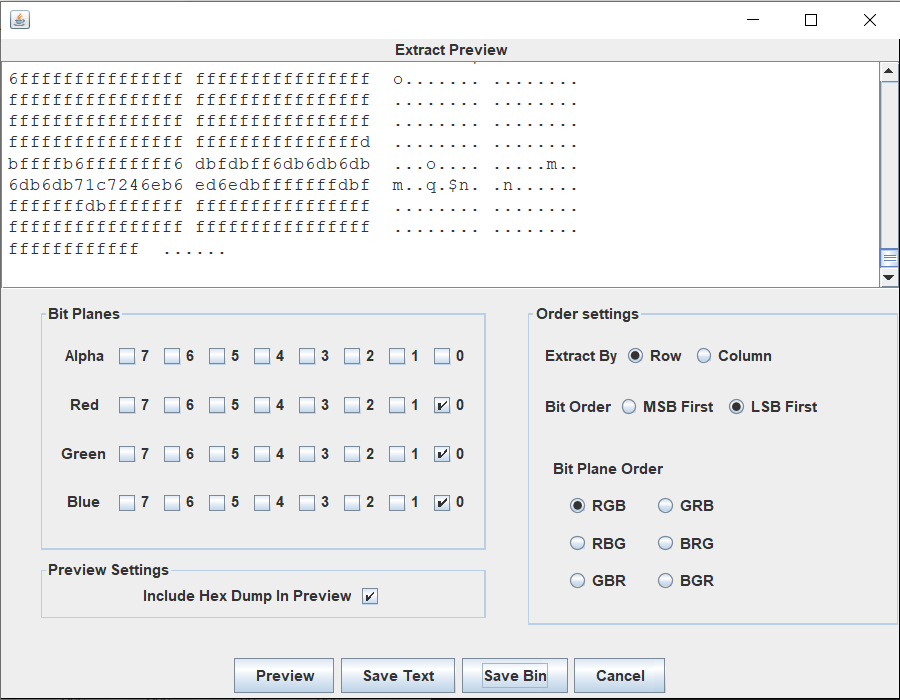Disable Include Hex Dump In Preview

[x=370, y=596]
